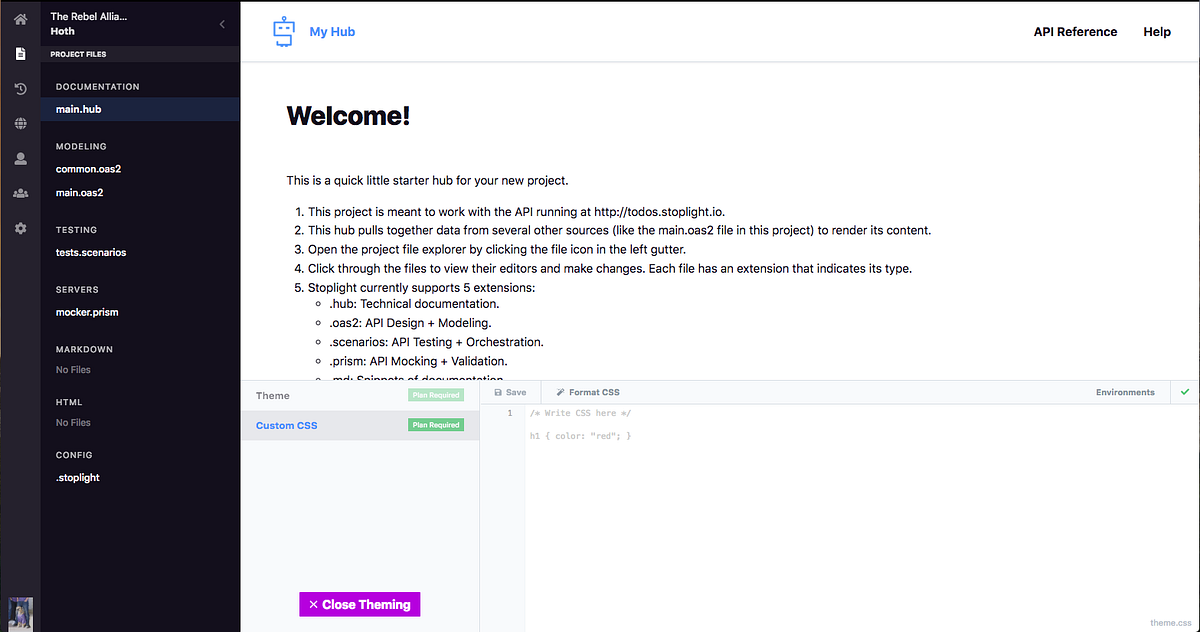The width and height of the screenshot is (1200, 632).
Task: Select the Home icon in the left sidebar
Action: tap(20, 18)
